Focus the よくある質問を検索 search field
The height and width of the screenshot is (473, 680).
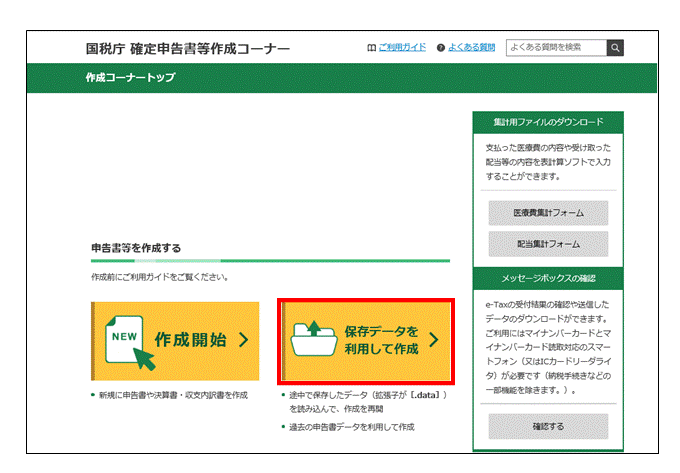[x=556, y=47]
